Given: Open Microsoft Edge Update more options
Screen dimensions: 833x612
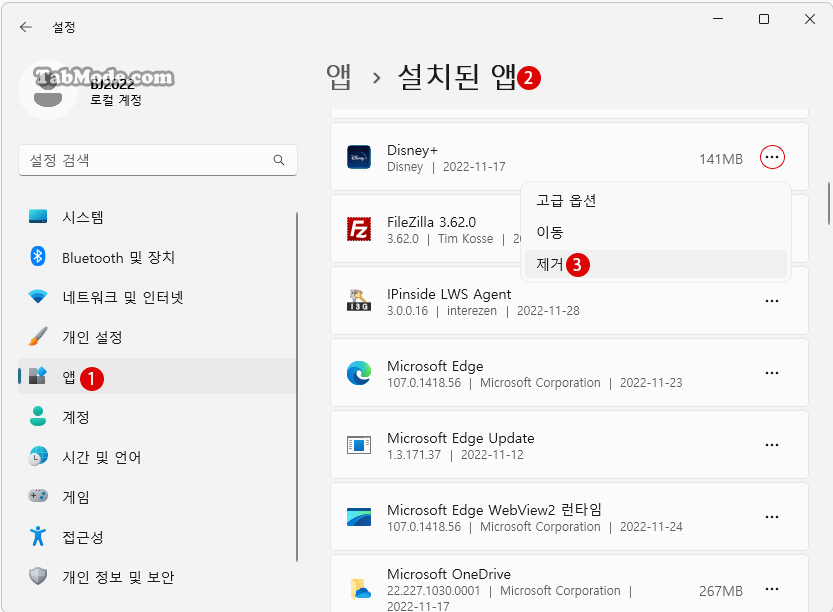Looking at the screenshot, I should tap(772, 445).
